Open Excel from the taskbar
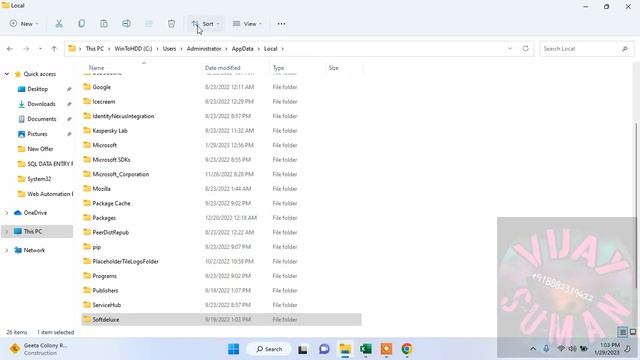 click(366, 349)
